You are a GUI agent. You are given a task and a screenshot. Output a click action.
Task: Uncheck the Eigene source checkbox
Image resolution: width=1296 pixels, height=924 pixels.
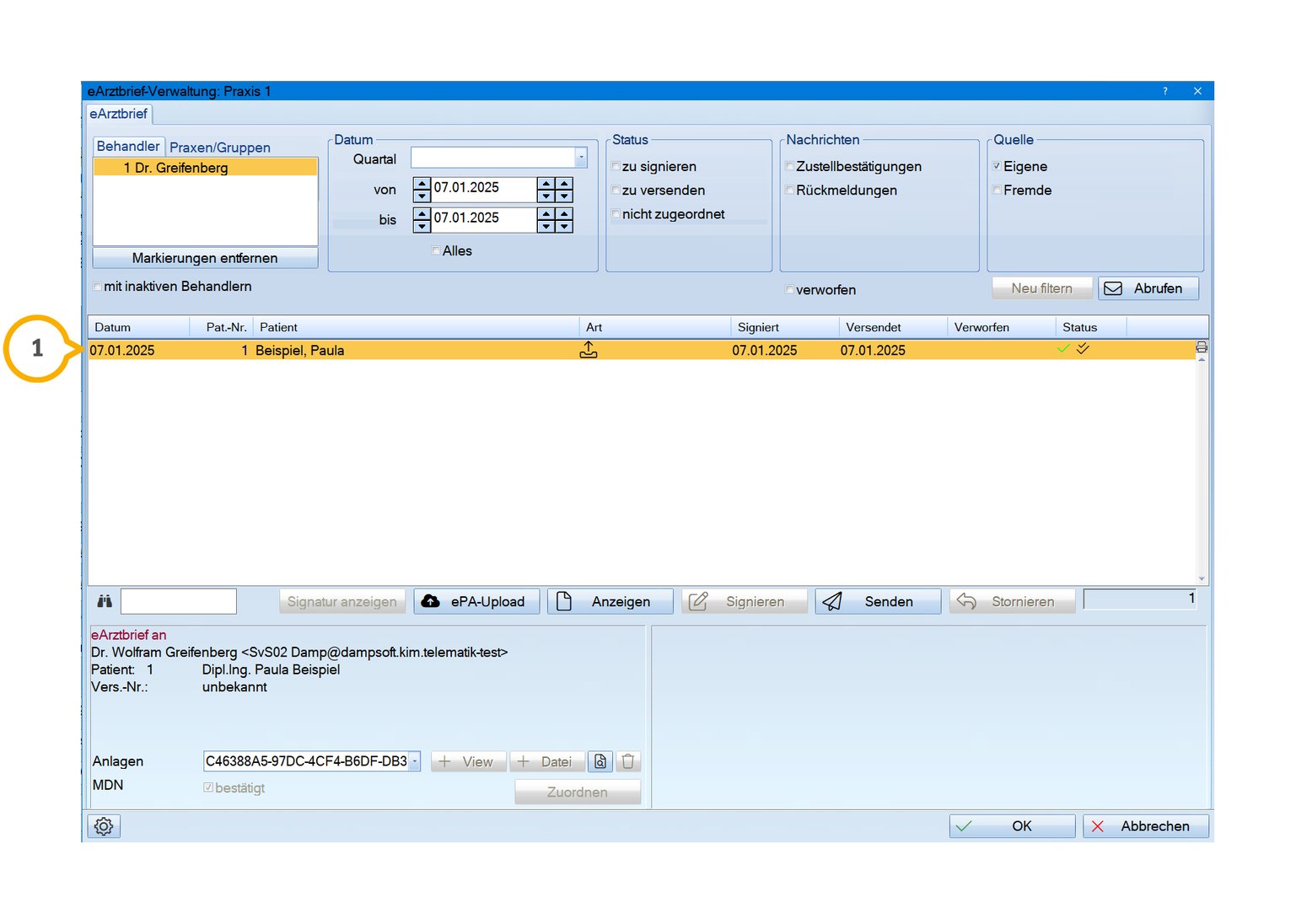998,167
